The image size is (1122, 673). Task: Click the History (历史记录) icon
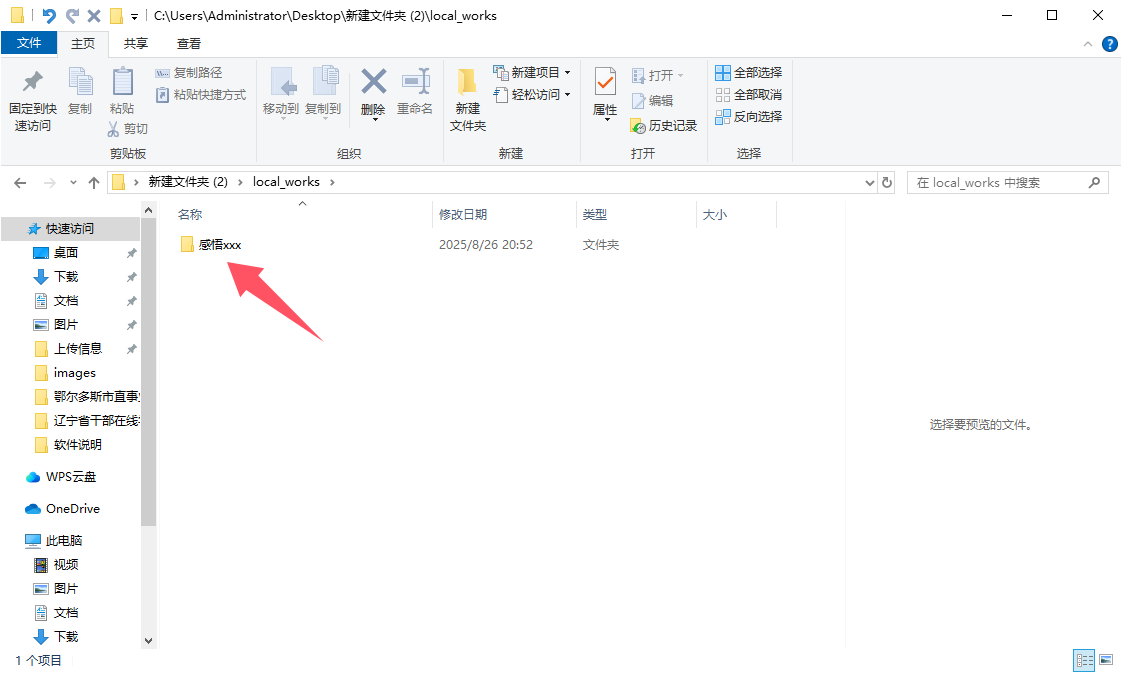pyautogui.click(x=638, y=126)
